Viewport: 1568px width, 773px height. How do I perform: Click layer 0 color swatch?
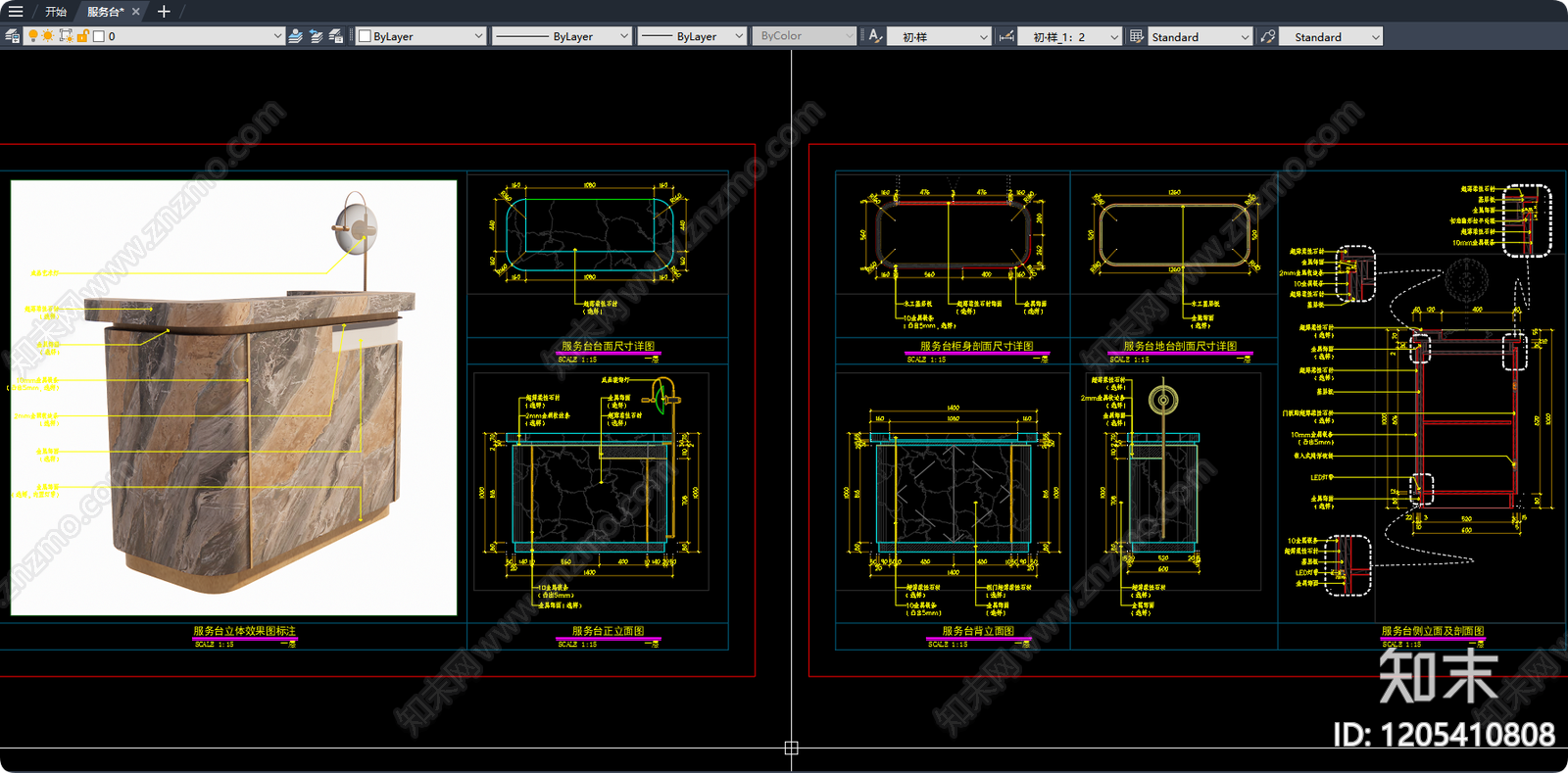98,36
